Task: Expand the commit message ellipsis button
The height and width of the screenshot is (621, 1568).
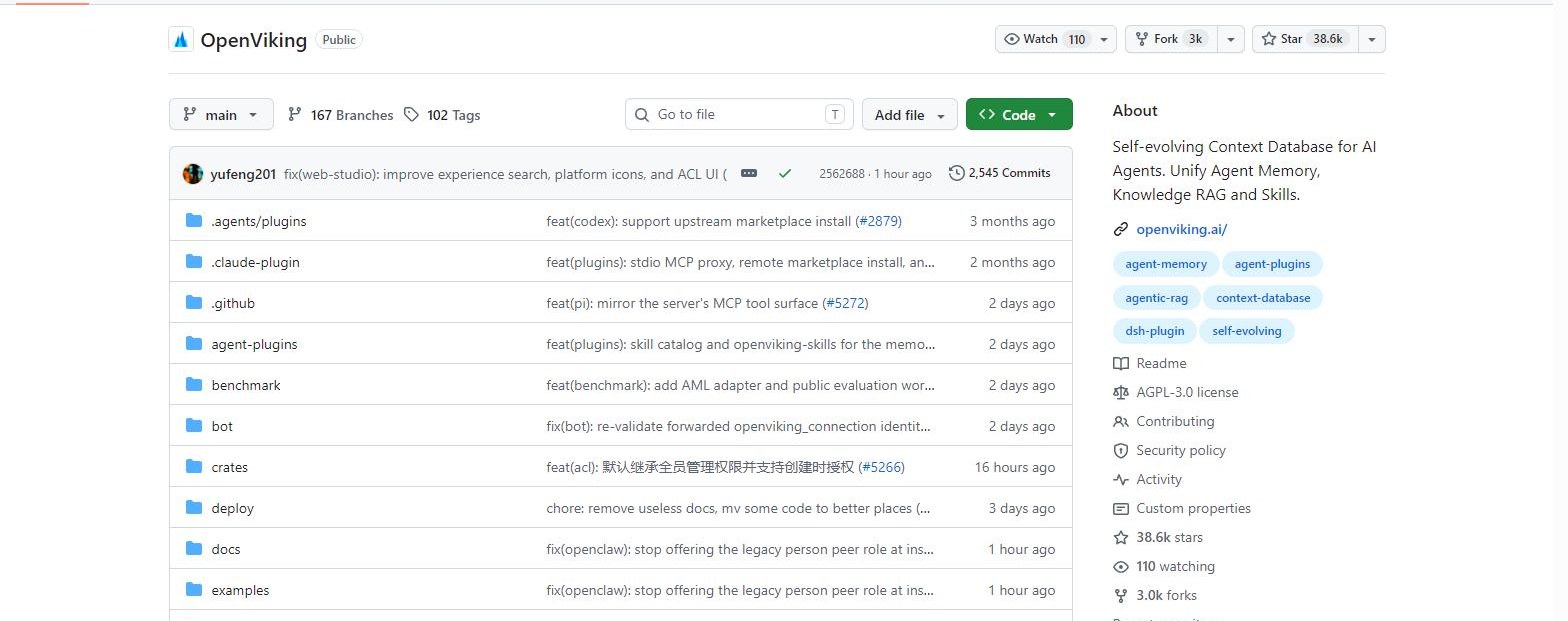Action: point(749,173)
